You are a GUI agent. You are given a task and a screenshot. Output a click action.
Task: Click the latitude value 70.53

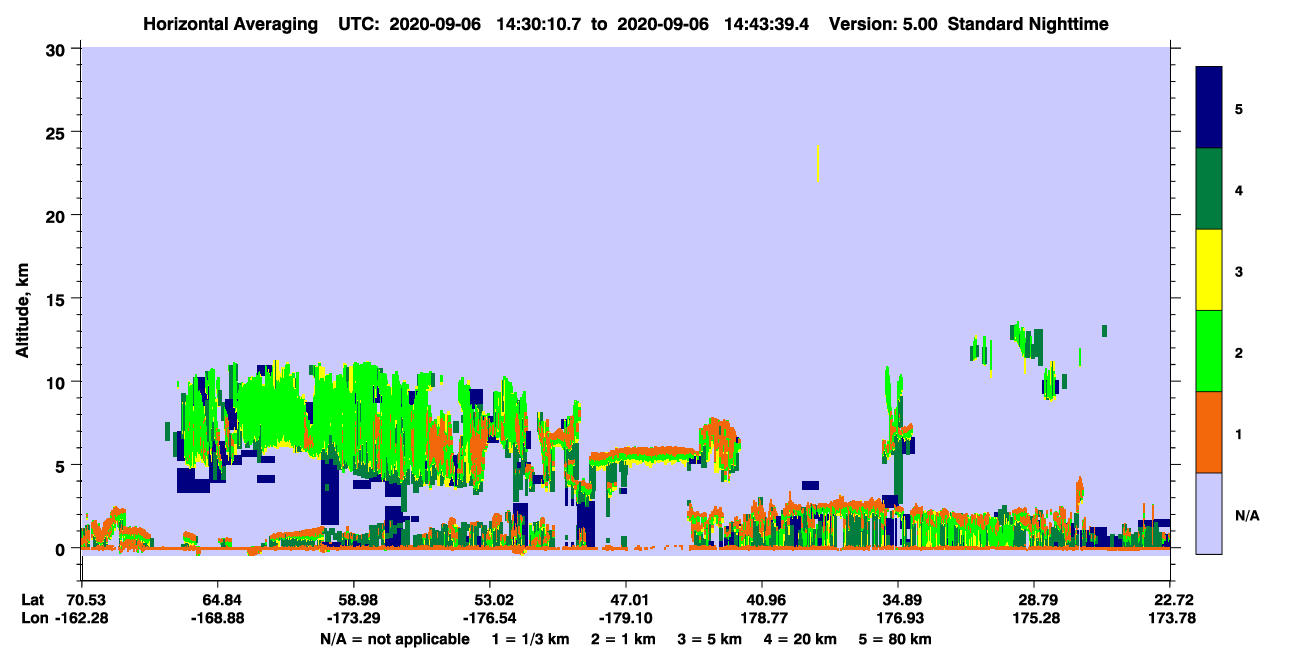coord(86,599)
